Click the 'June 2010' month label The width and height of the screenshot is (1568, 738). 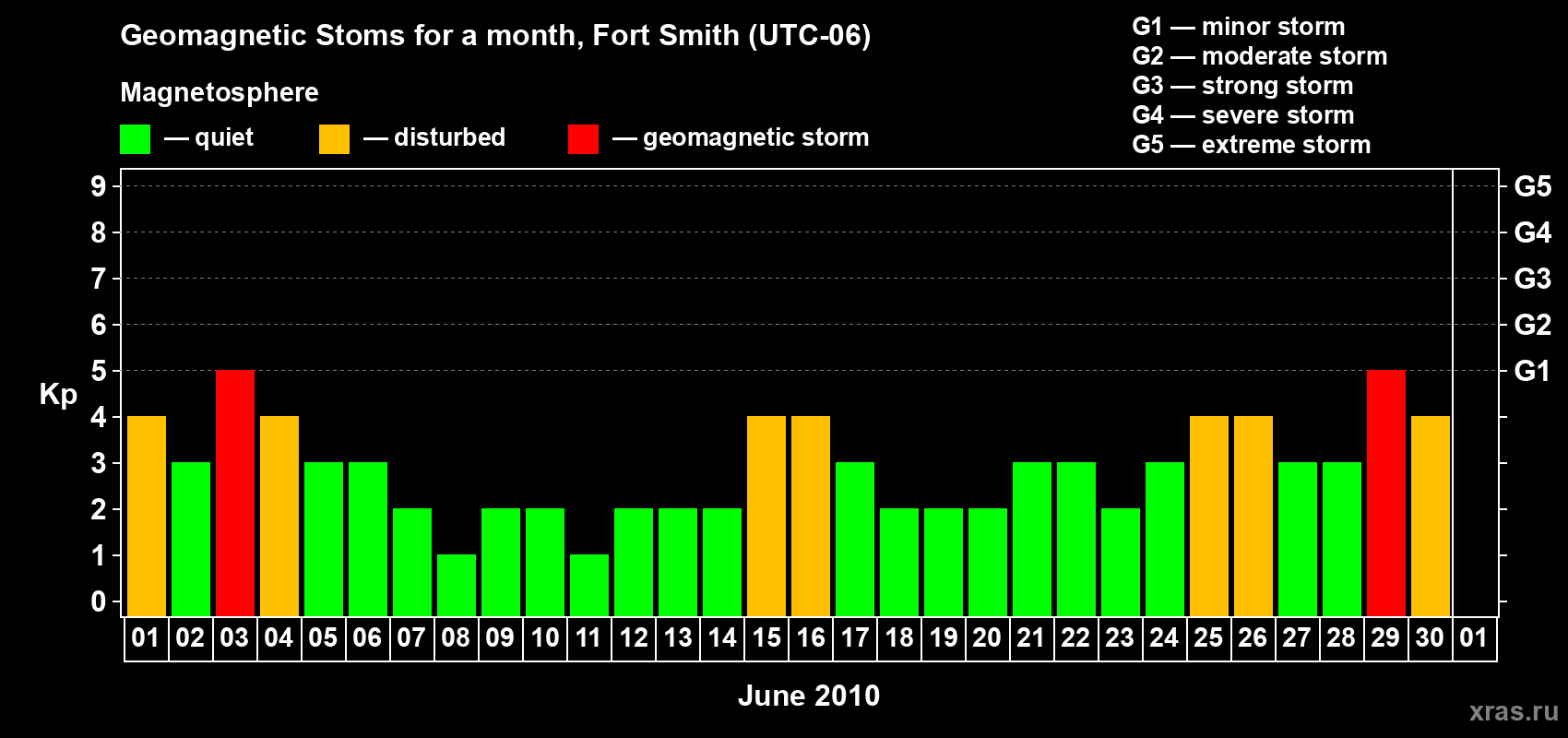(809, 696)
